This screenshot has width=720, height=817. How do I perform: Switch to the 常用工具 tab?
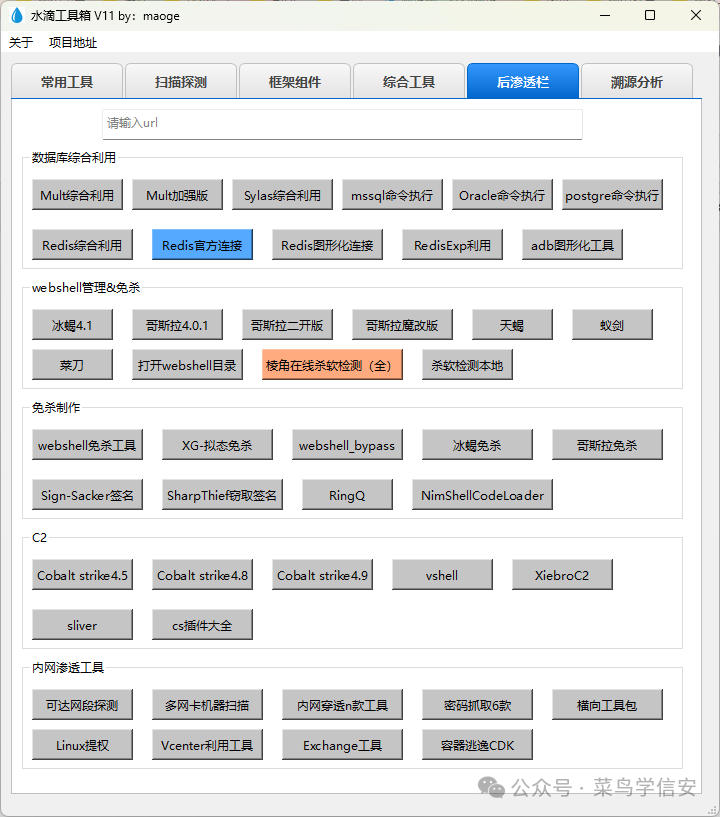tap(67, 82)
